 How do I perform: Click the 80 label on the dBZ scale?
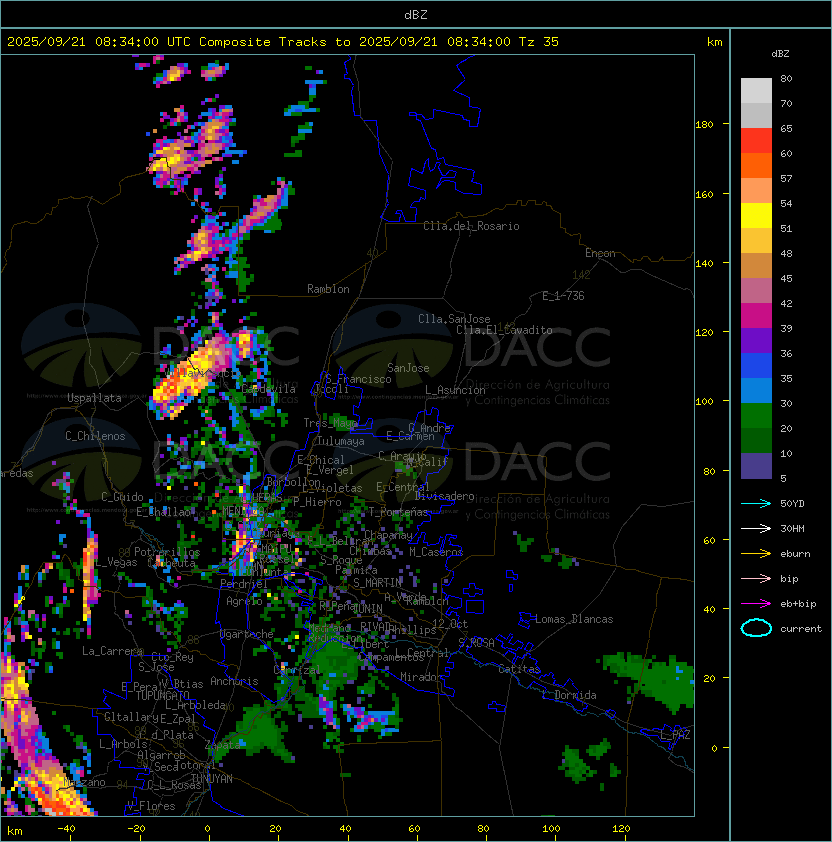click(786, 78)
